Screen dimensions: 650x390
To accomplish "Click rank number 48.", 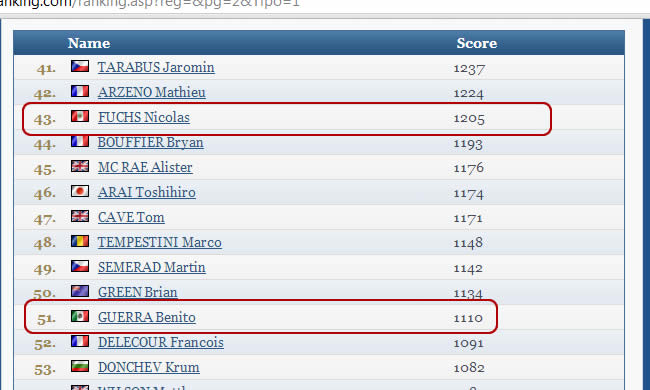I will point(45,243).
